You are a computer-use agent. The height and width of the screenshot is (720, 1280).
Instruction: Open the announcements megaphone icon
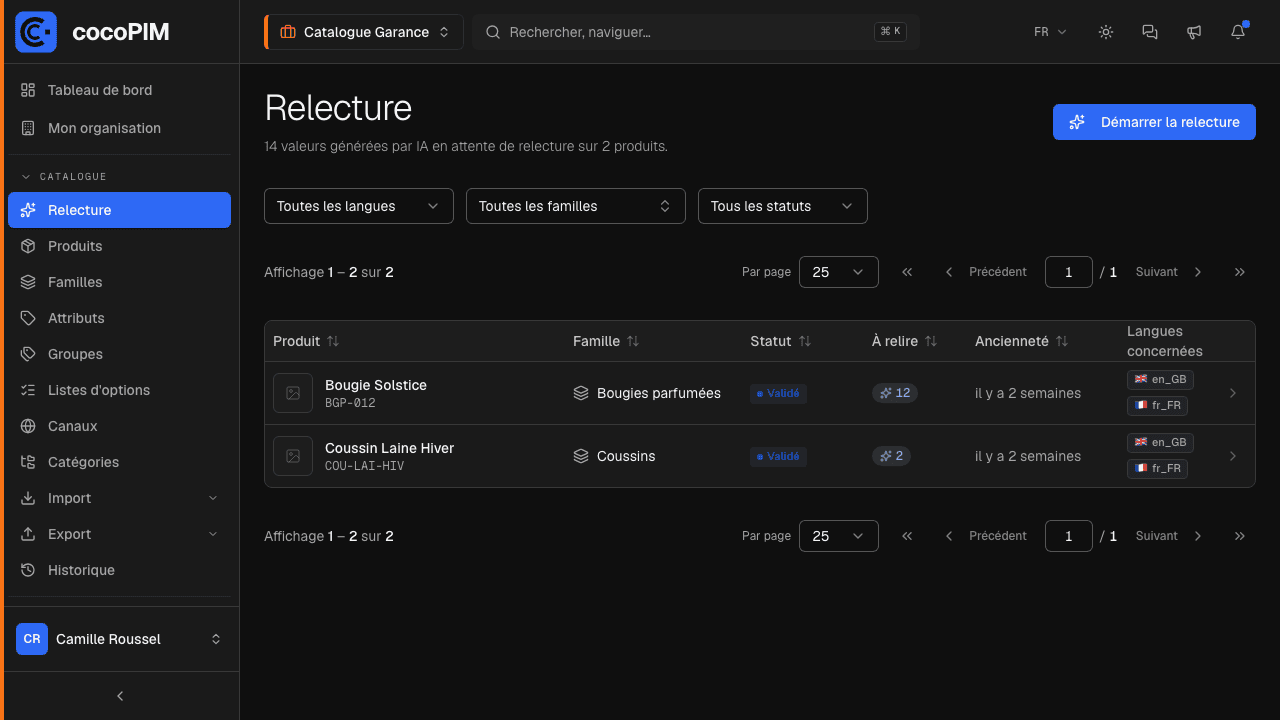pos(1194,32)
